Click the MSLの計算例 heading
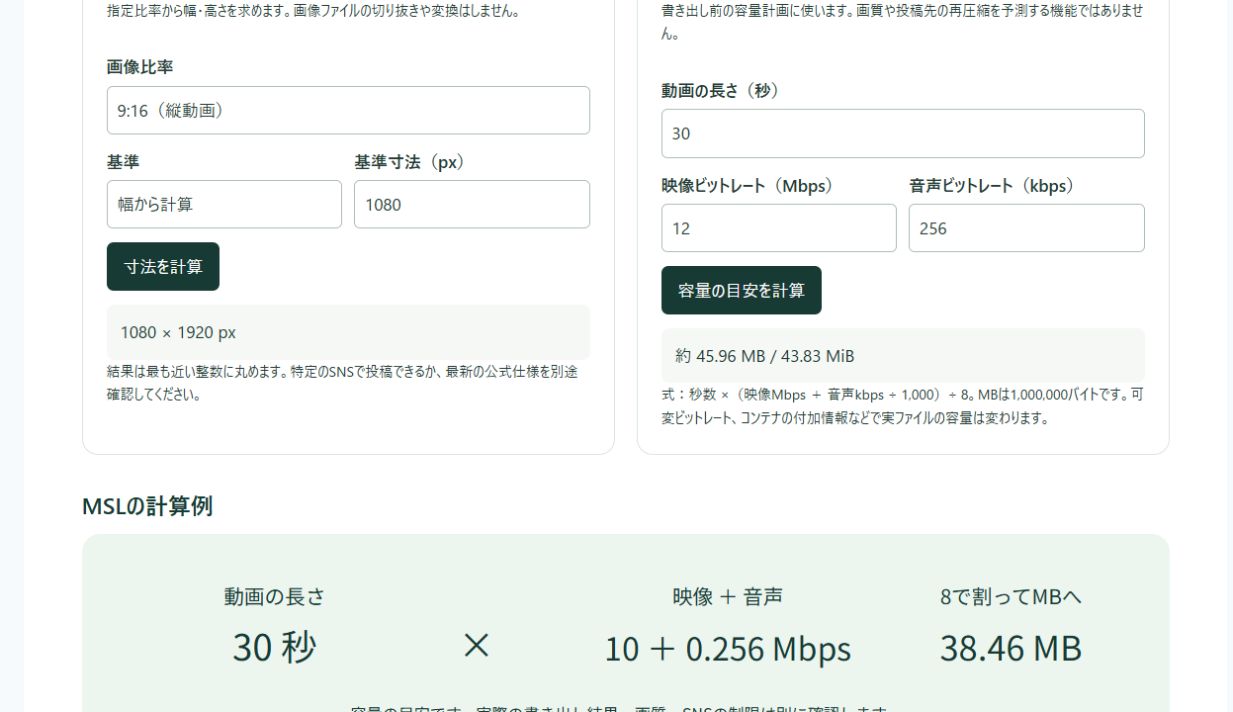The image size is (1233, 712). click(x=147, y=506)
